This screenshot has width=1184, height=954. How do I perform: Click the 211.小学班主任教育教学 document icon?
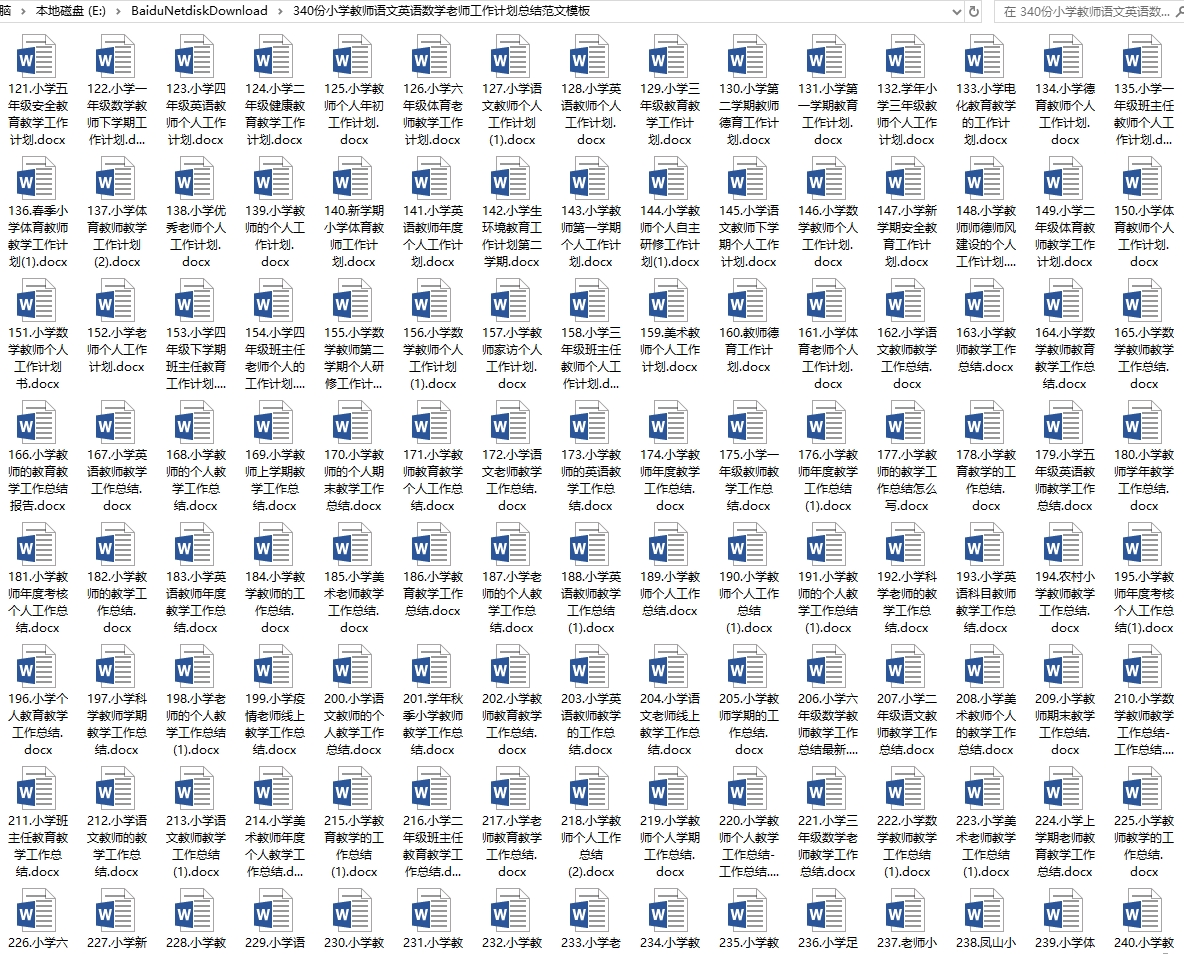(x=38, y=790)
